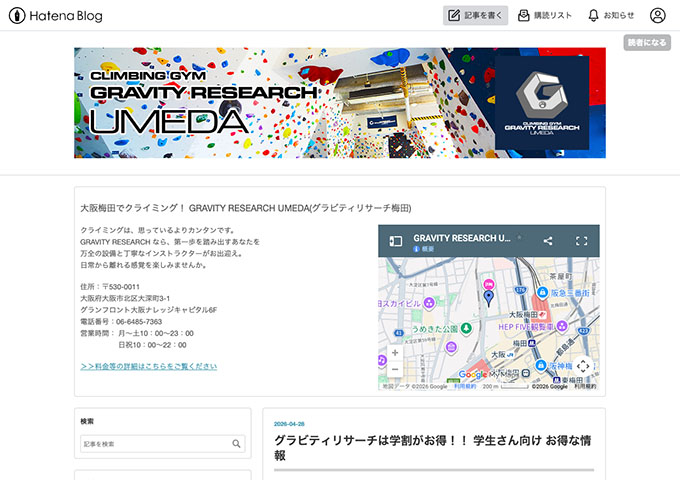Open the グラビティリサーチは学割がお得 article title
The width and height of the screenshot is (680, 480).
pos(433,447)
